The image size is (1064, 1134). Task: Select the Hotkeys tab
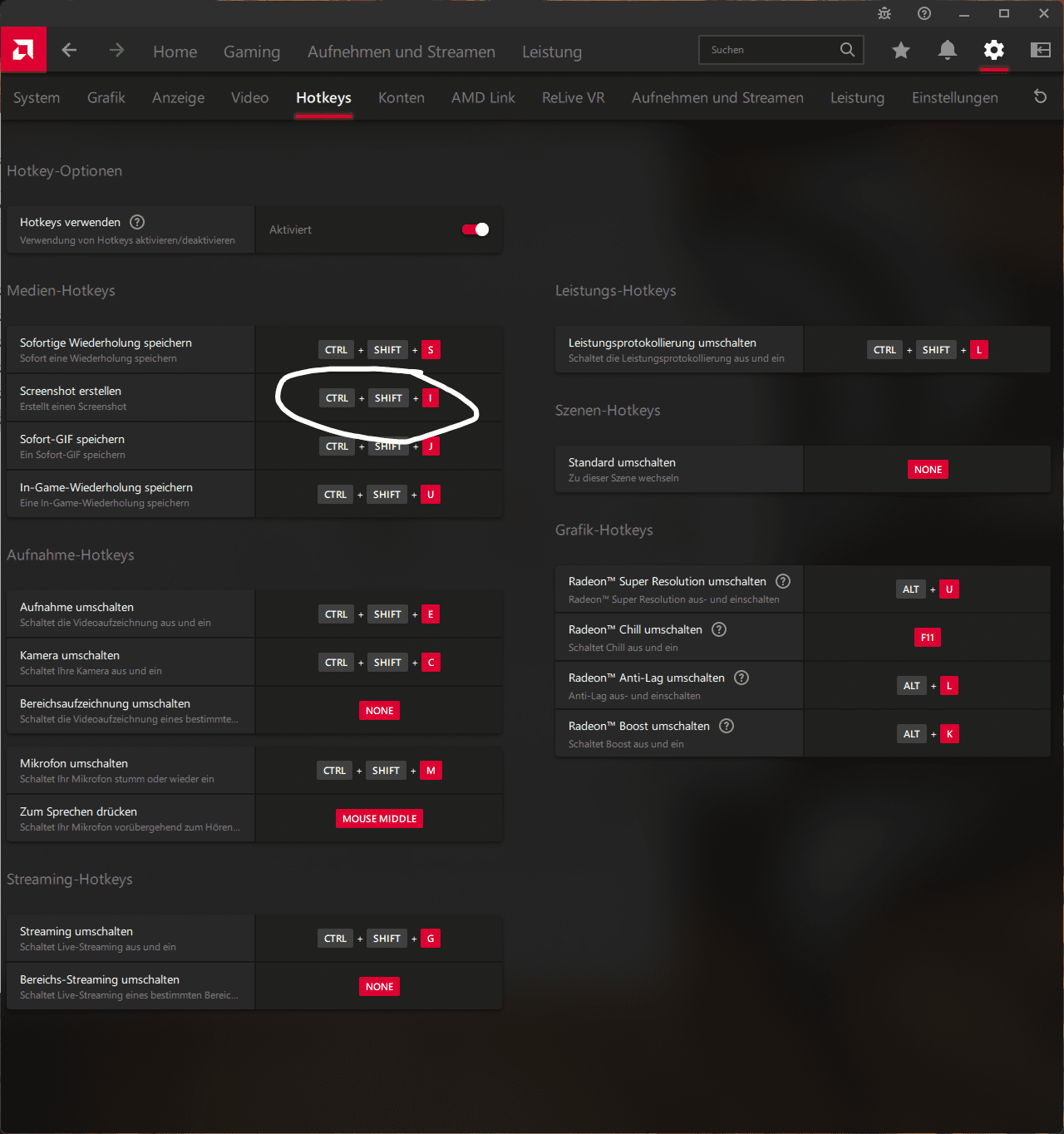323,97
